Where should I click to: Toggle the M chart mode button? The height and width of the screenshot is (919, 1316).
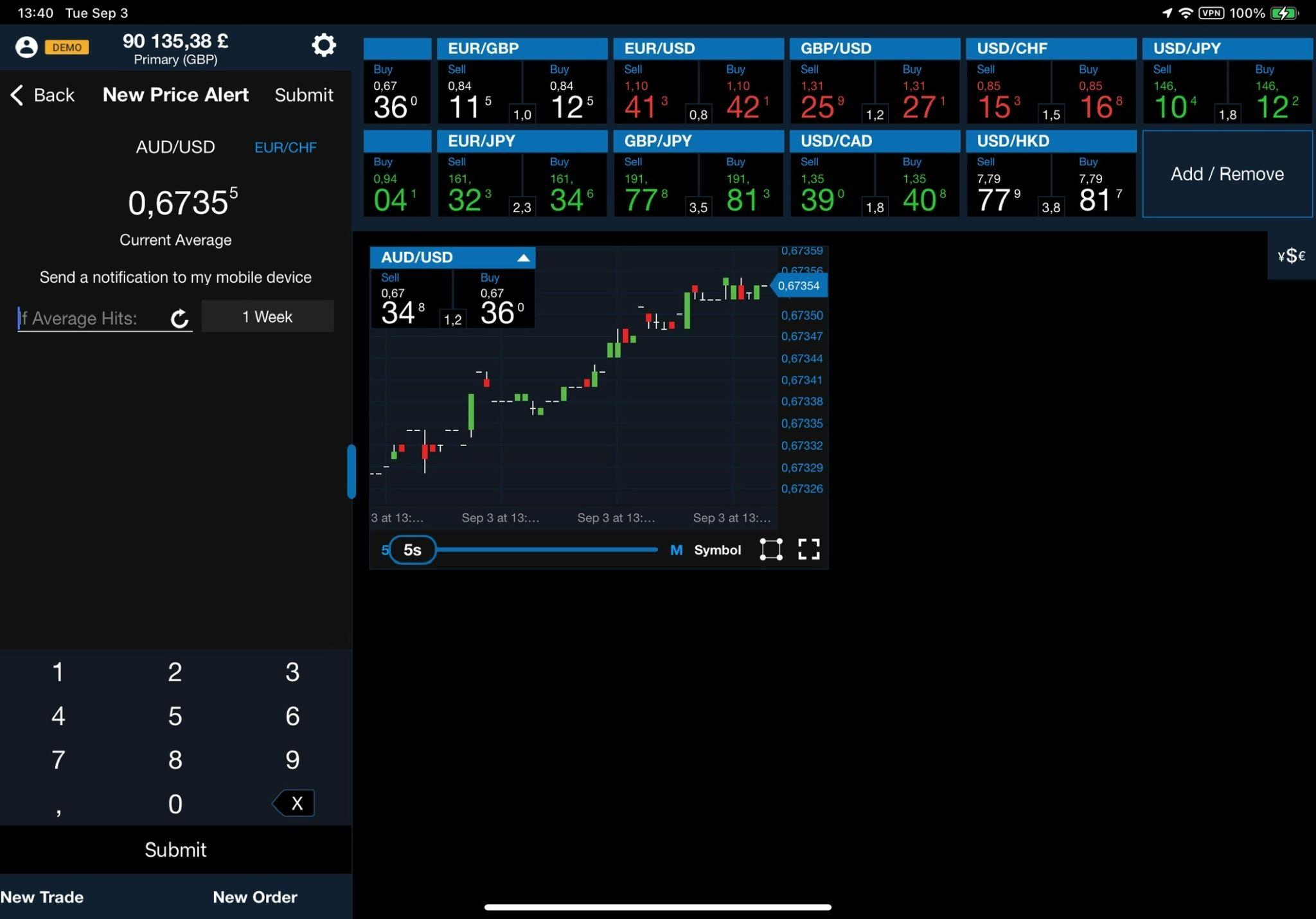pyautogui.click(x=676, y=550)
